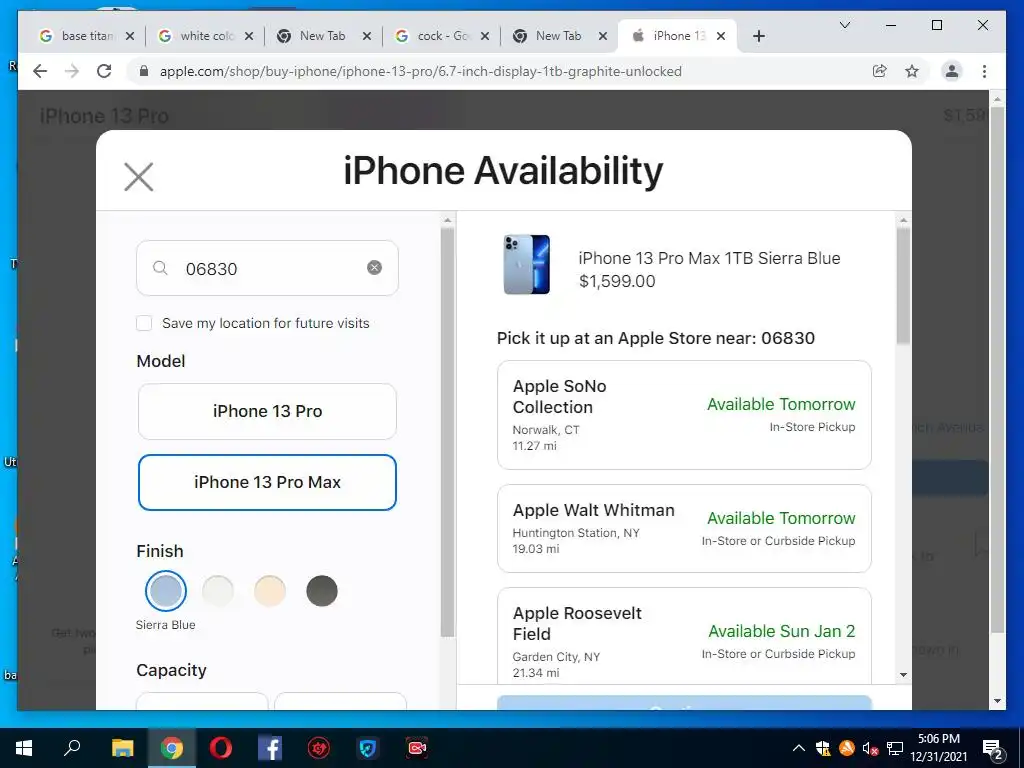Click the apple.com address bar URL
Image resolution: width=1024 pixels, height=768 pixels.
point(421,71)
